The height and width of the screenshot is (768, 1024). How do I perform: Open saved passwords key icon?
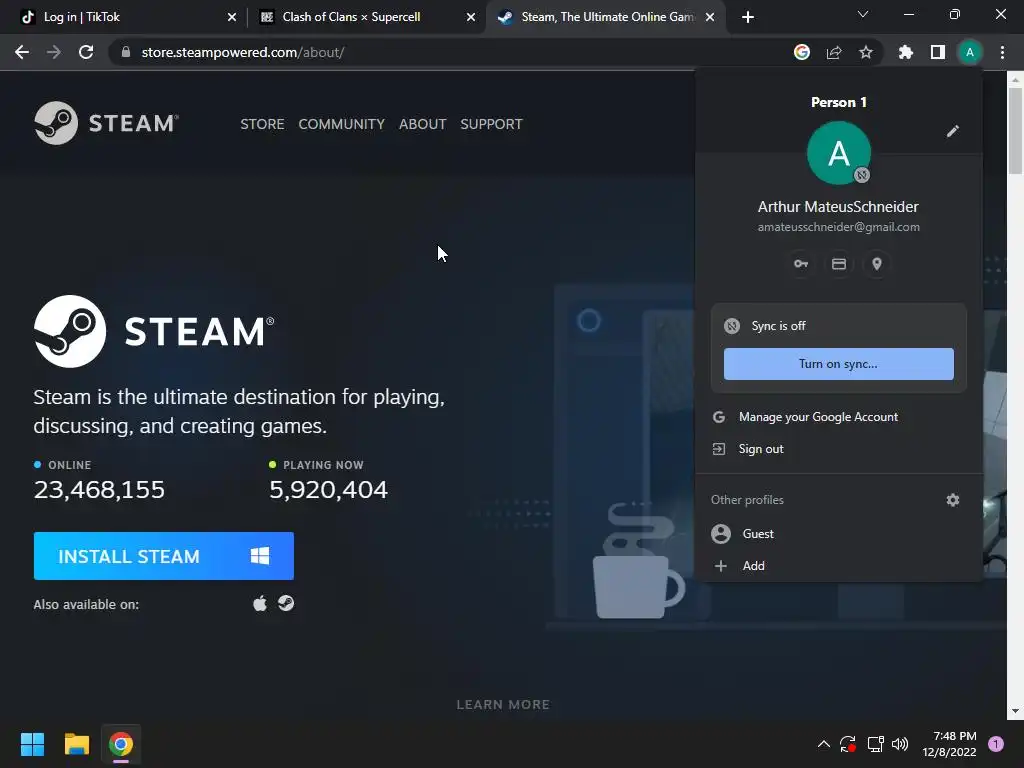coord(801,264)
